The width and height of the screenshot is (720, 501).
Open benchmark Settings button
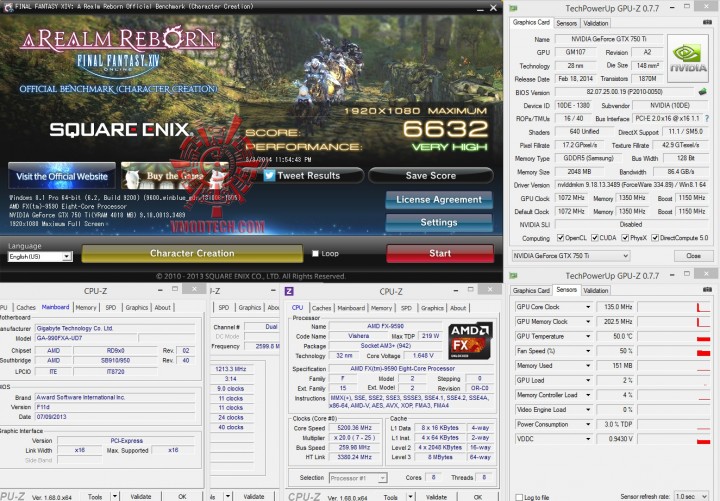[439, 222]
